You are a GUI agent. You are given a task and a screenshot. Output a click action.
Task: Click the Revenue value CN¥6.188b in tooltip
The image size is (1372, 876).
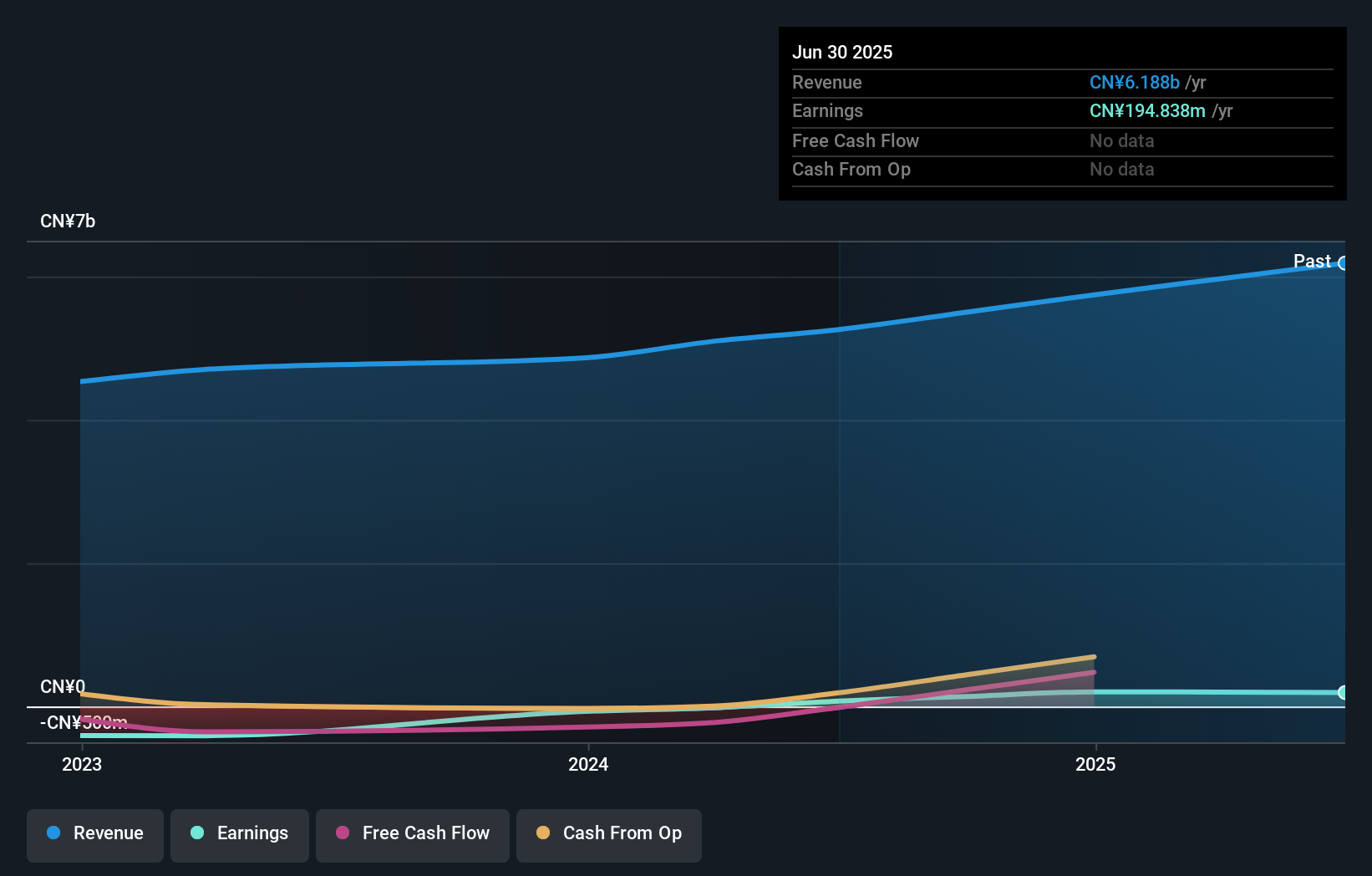coord(1134,83)
